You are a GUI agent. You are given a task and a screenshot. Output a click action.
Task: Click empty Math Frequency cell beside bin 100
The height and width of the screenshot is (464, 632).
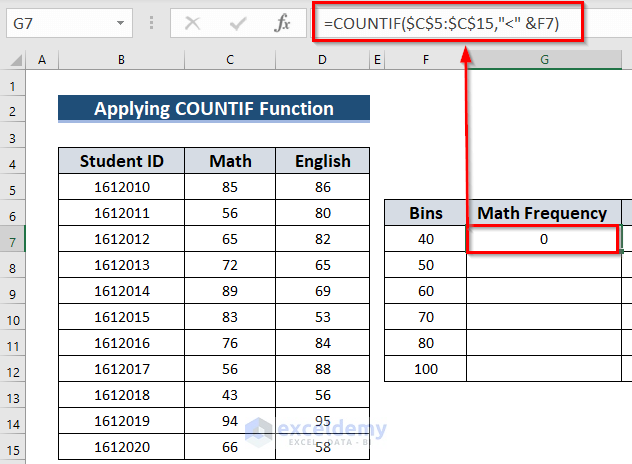tap(544, 369)
